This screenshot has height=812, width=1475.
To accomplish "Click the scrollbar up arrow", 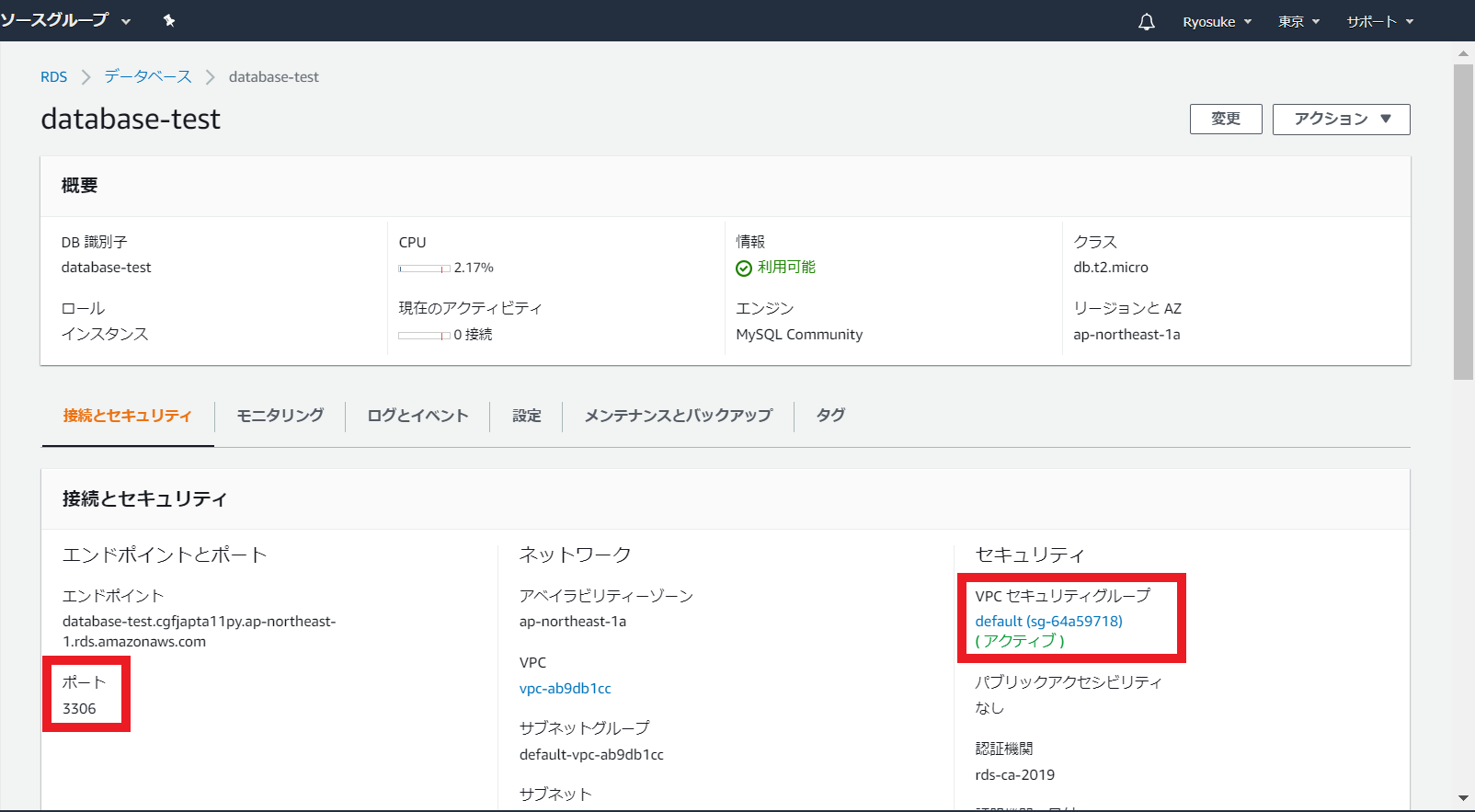I will [x=1463, y=53].
